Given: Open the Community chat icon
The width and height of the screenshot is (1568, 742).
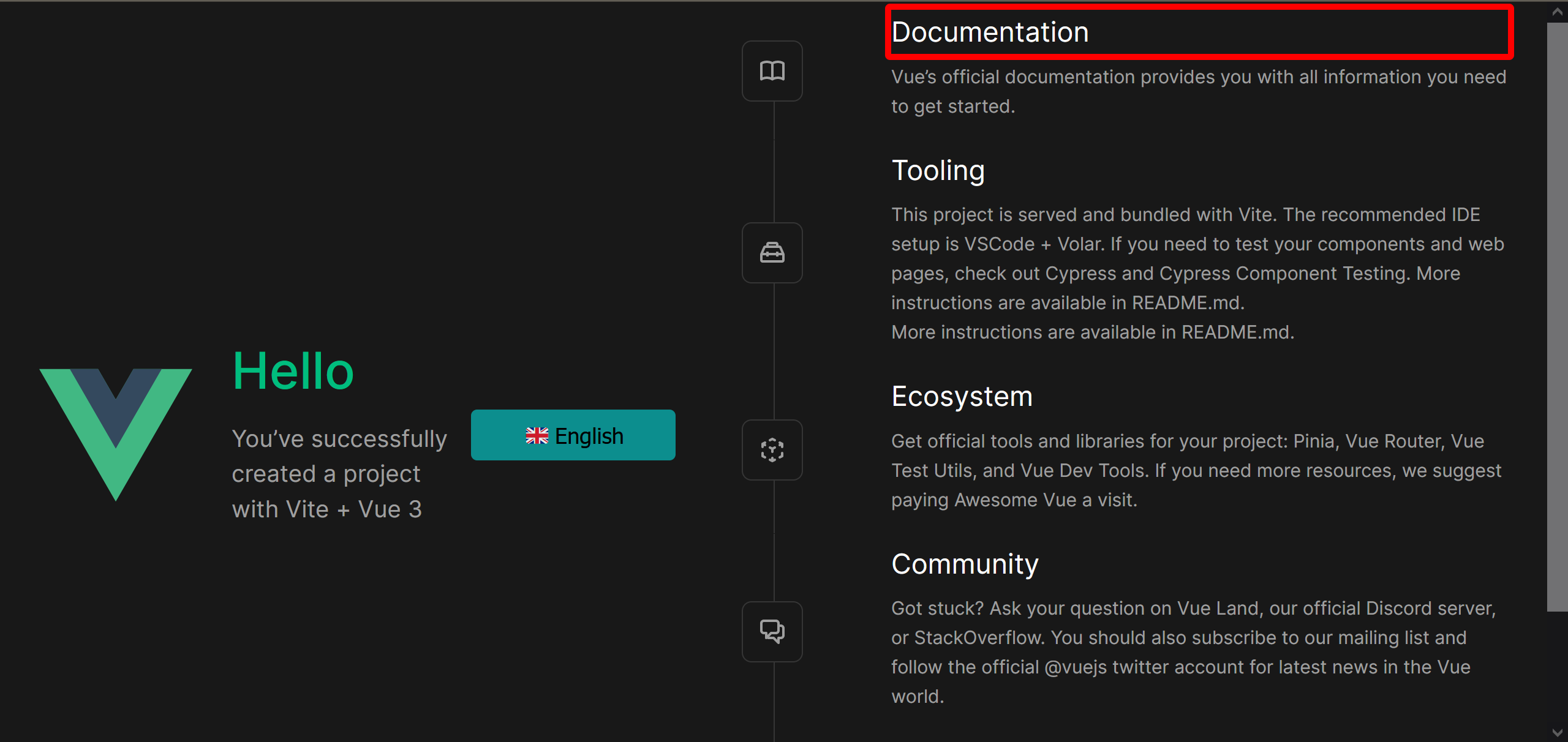Looking at the screenshot, I should tap(772, 631).
